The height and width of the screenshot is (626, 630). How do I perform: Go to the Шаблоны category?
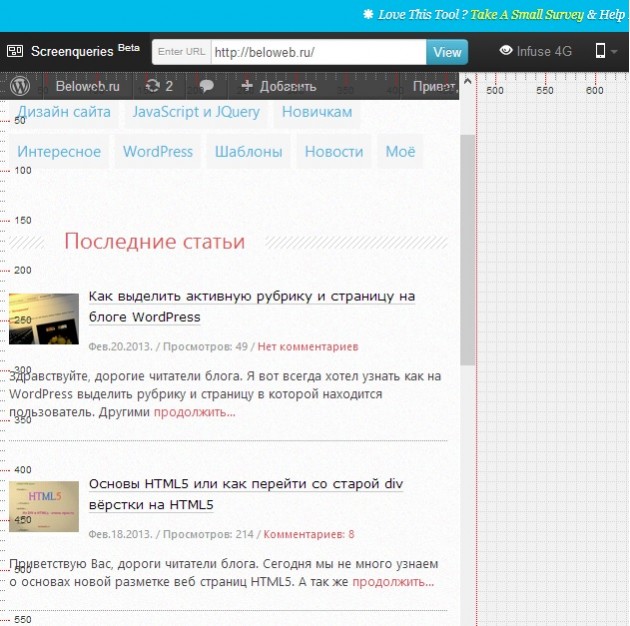click(x=248, y=152)
